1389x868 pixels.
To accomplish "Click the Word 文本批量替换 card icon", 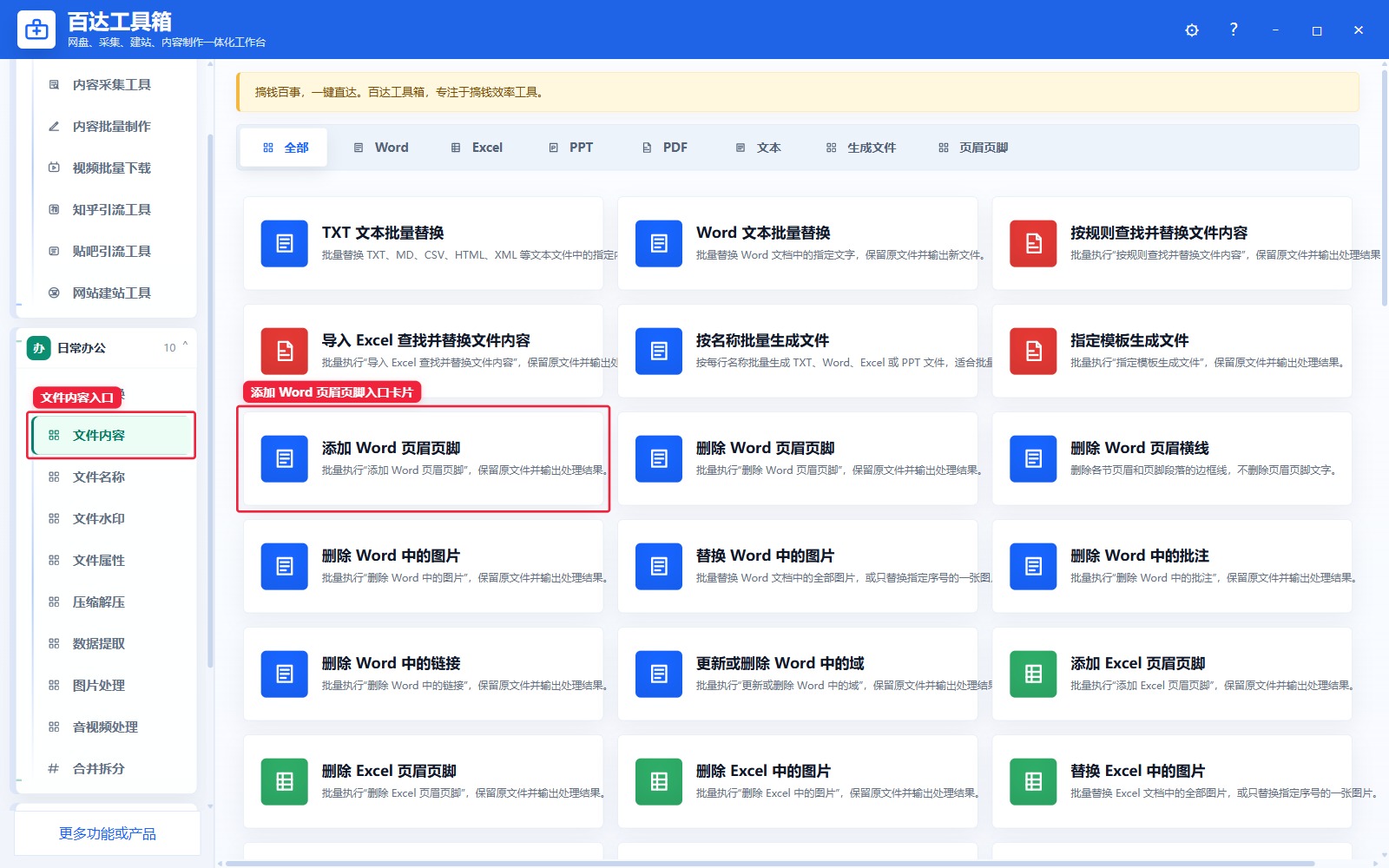I will 659,243.
